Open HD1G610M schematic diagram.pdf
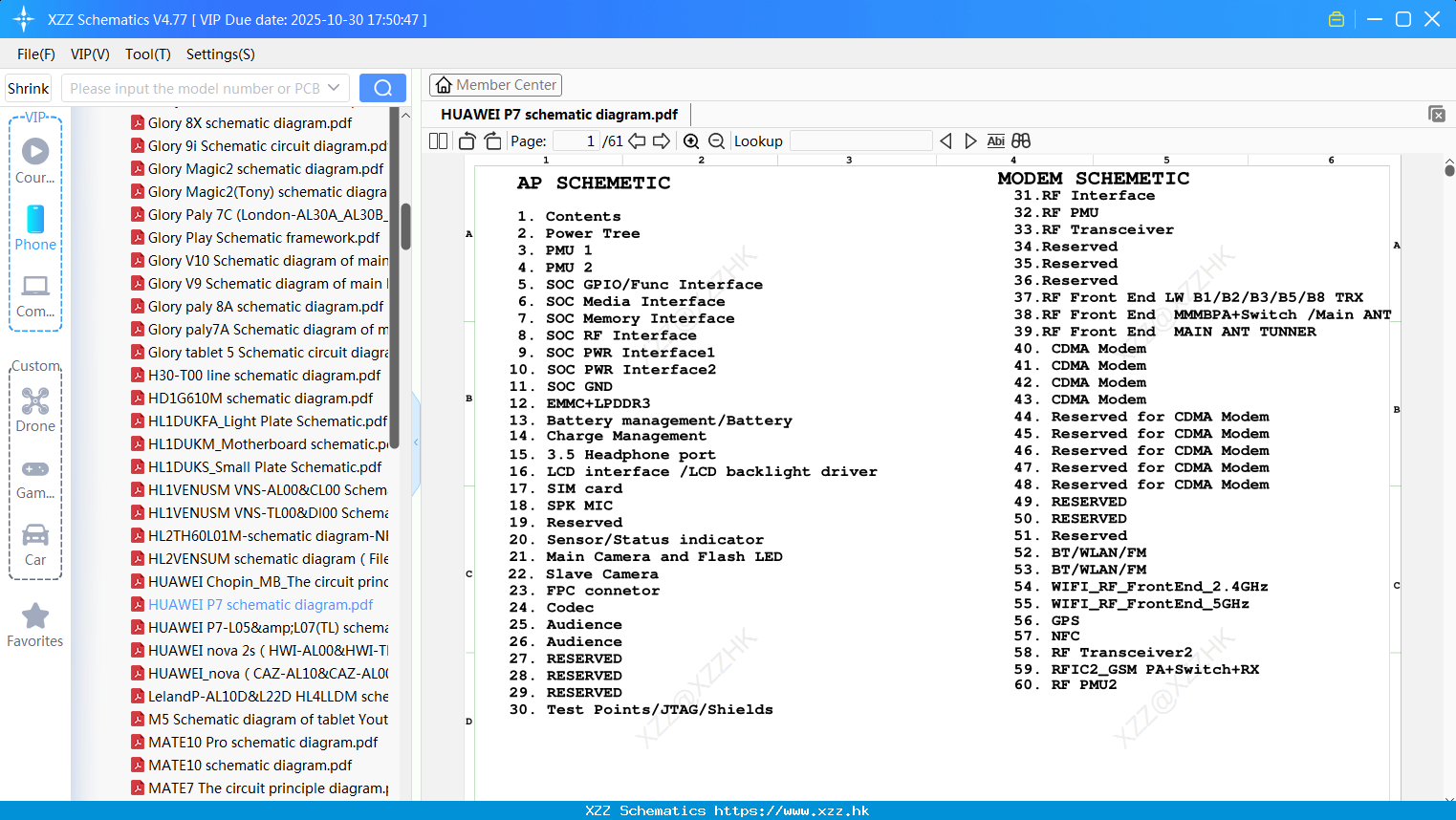 pos(260,398)
